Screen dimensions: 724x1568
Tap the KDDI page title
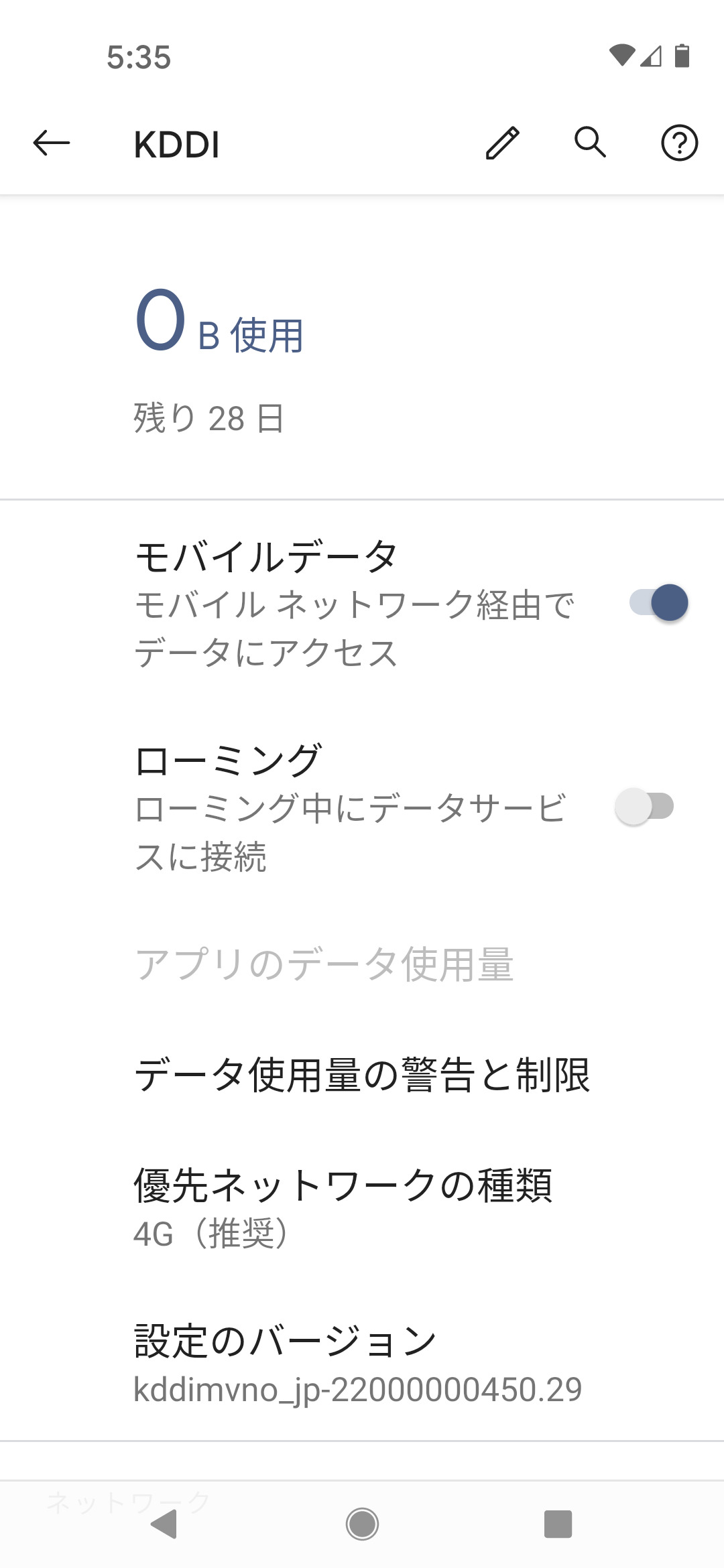tap(177, 144)
